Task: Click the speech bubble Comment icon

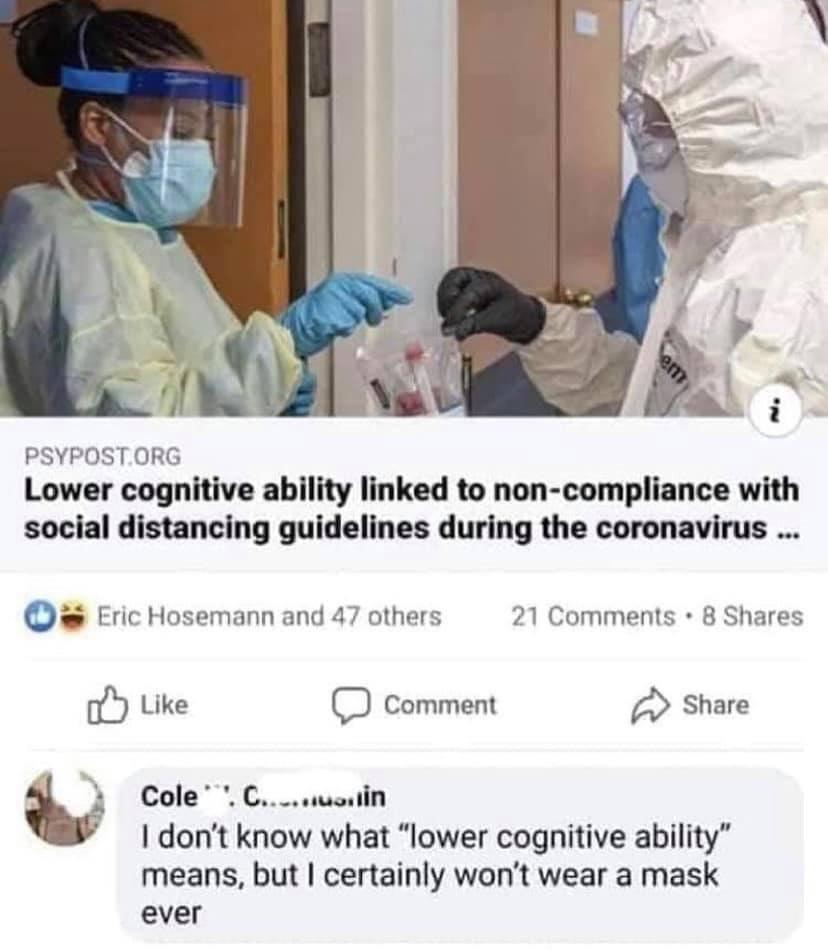Action: [351, 706]
